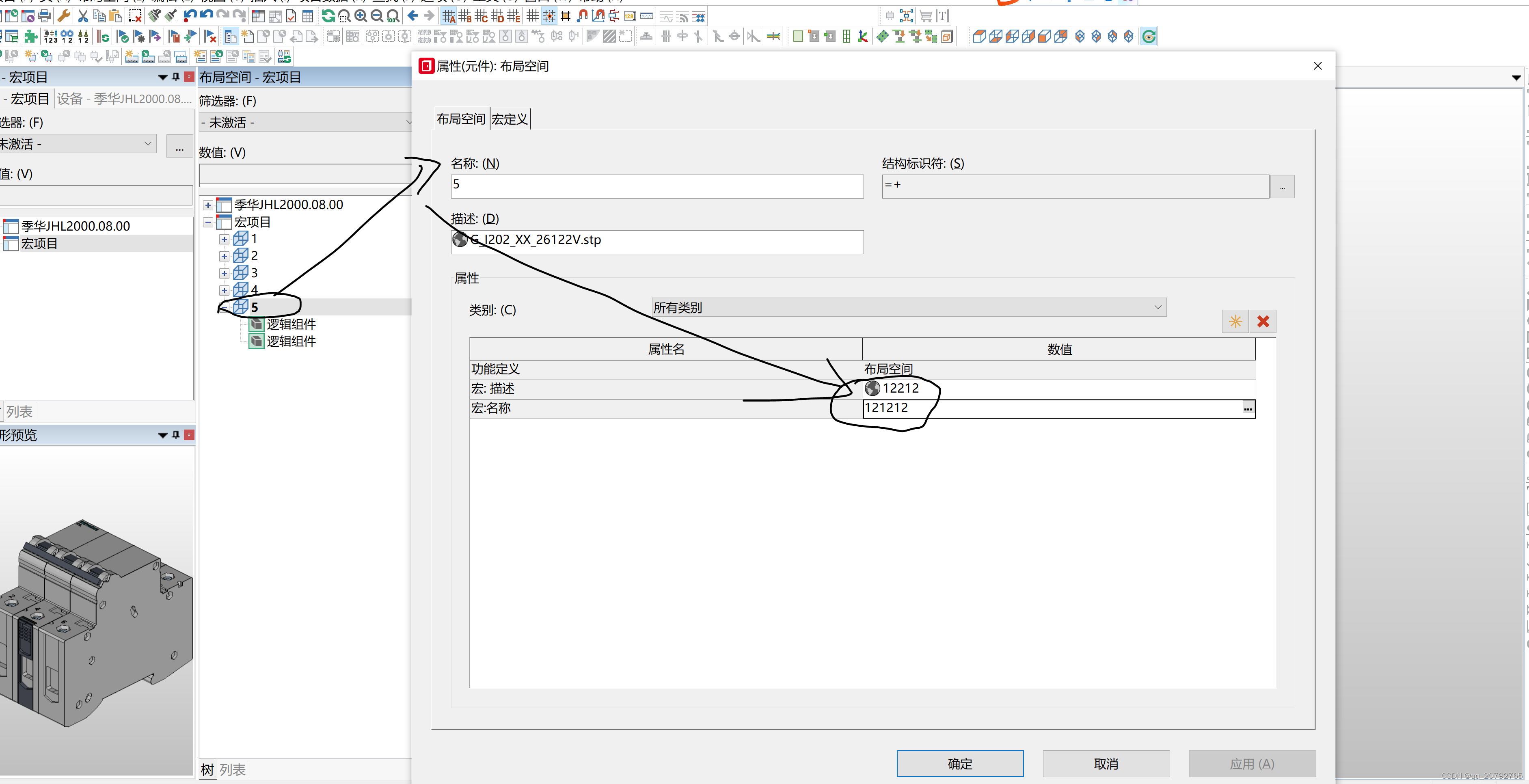
Task: Click the Zoom In magnifier icon
Action: click(x=360, y=16)
